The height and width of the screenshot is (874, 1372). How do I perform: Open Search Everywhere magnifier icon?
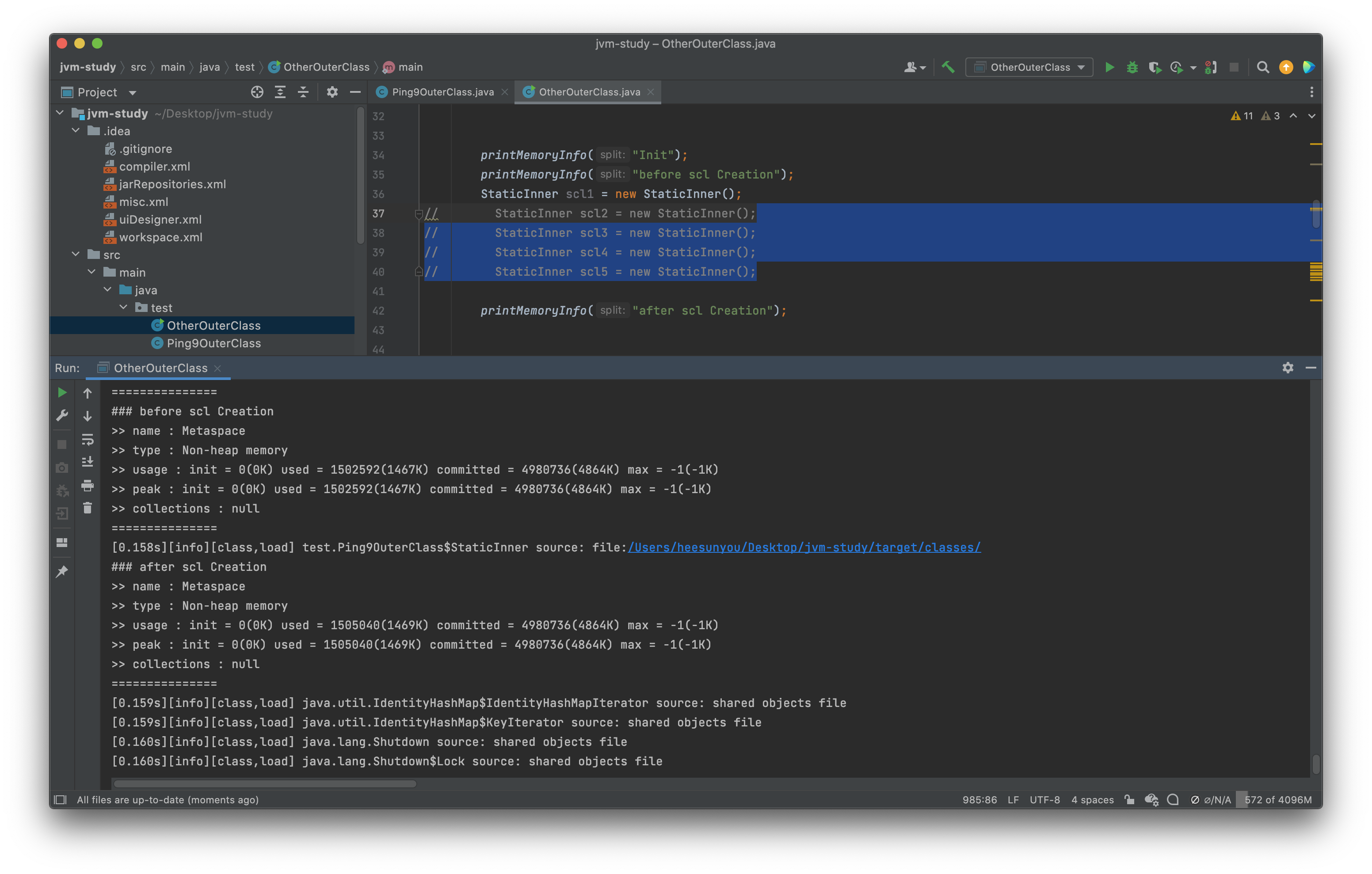(1263, 67)
